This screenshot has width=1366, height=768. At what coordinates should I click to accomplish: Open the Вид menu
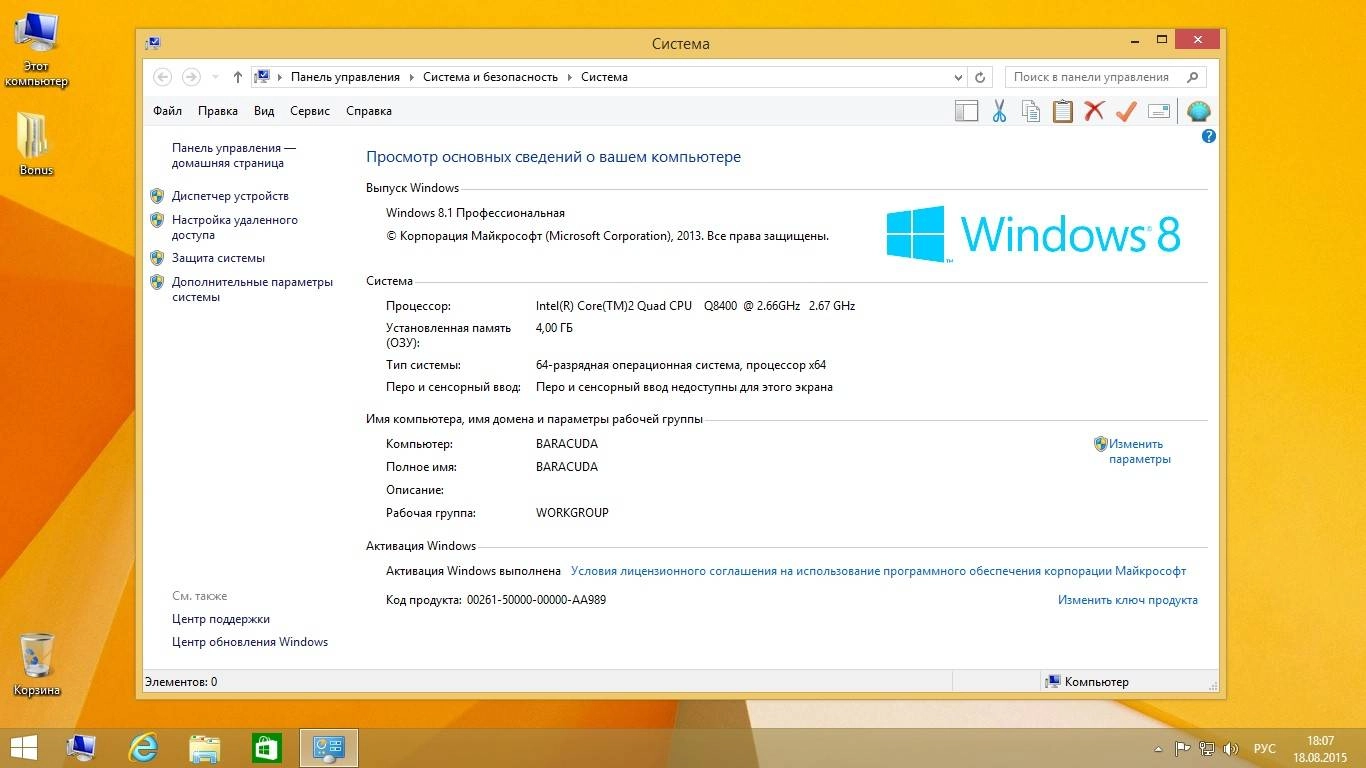264,111
